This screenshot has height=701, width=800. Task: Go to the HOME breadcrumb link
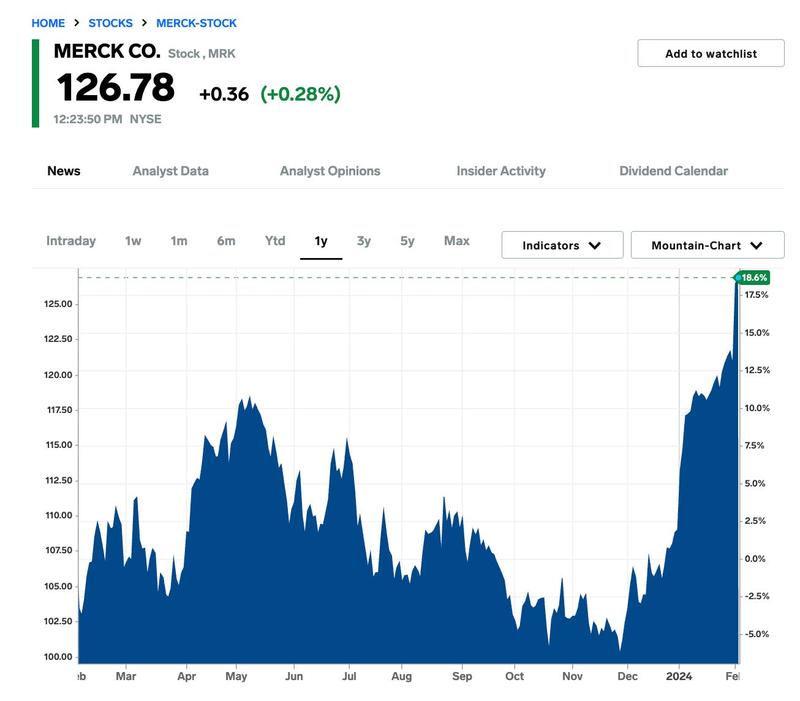click(48, 23)
